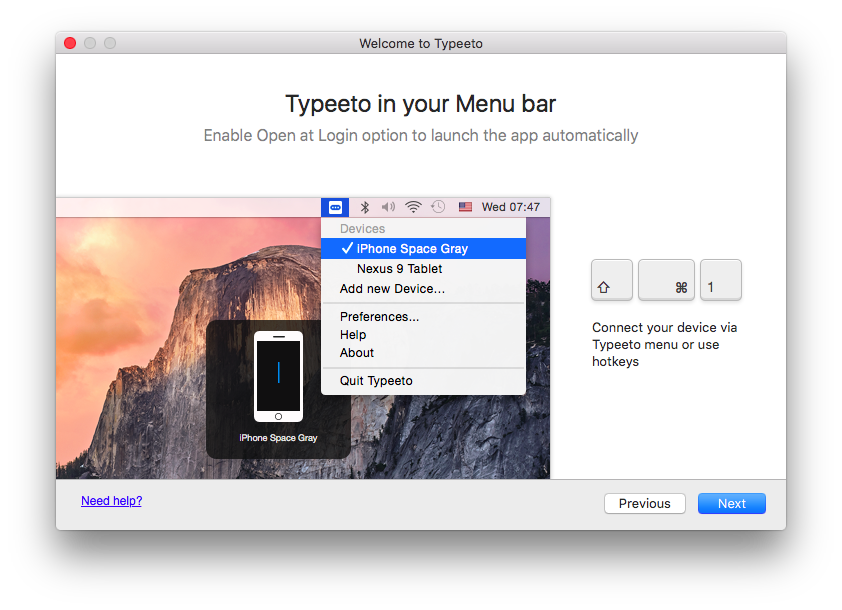Open the Typeeto menu bar icon

pos(335,207)
